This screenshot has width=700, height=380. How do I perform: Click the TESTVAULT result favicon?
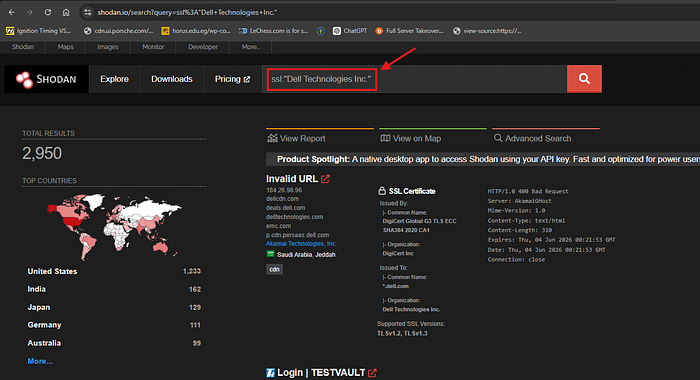pos(270,373)
